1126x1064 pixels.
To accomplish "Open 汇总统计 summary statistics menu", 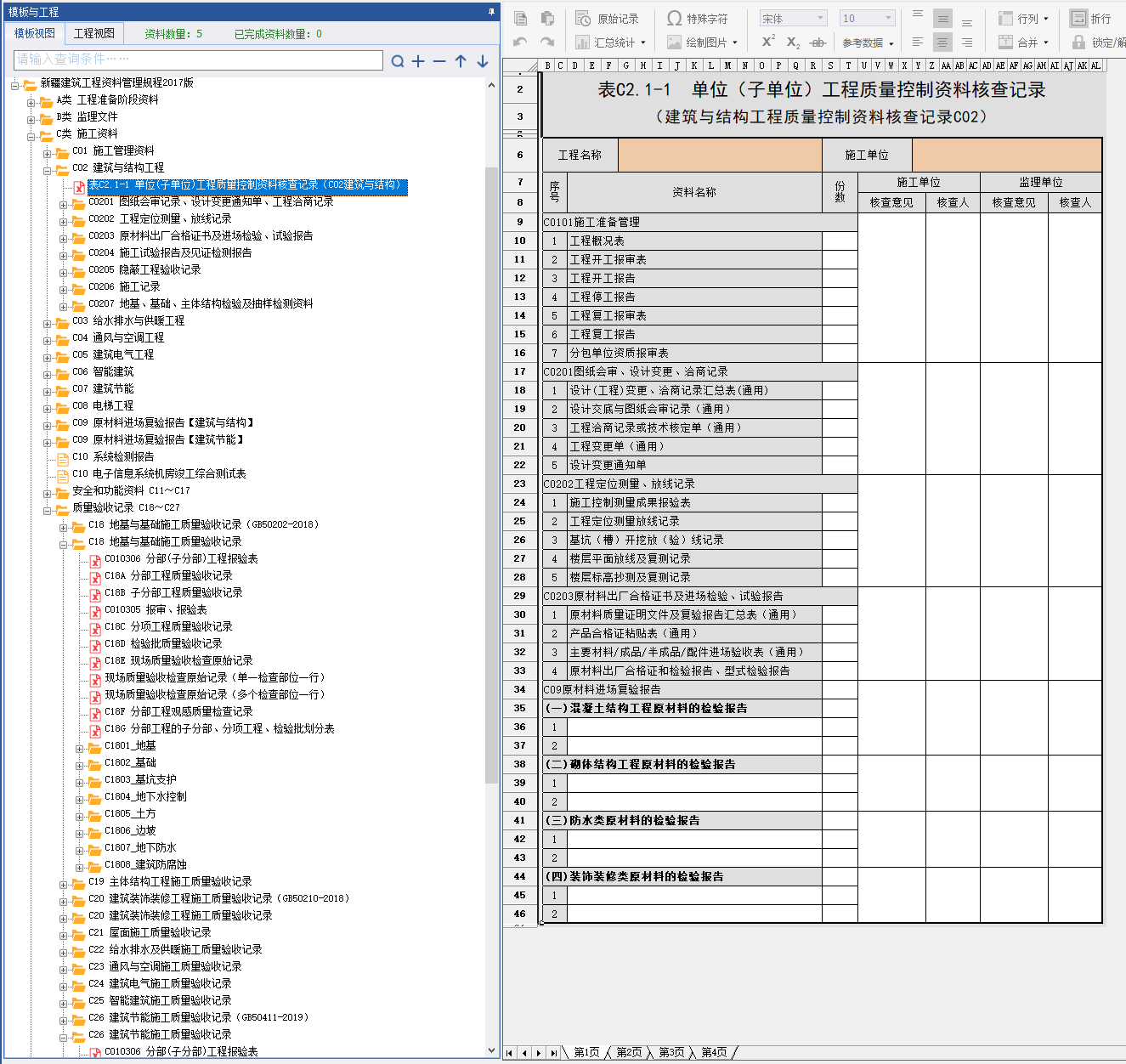I will [x=610, y=42].
